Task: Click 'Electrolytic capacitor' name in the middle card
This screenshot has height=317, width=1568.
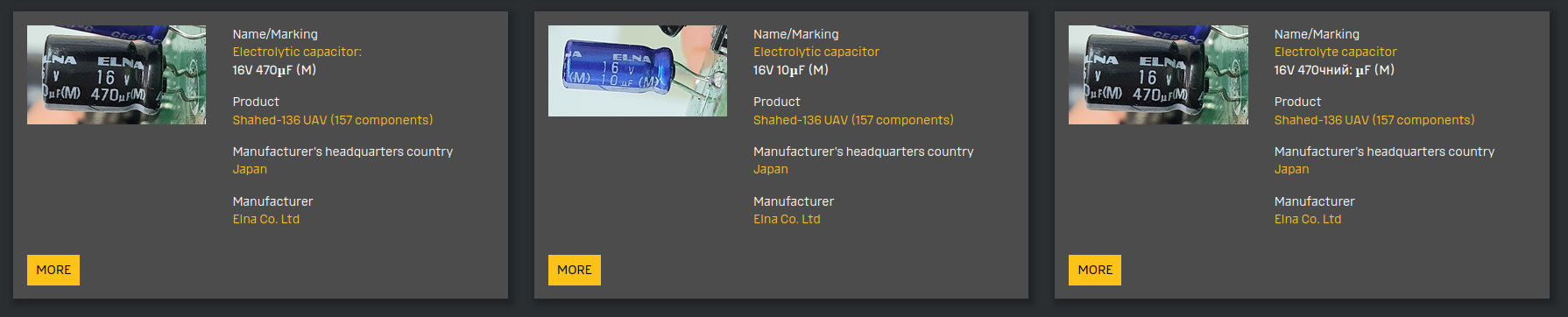Action: 816,52
